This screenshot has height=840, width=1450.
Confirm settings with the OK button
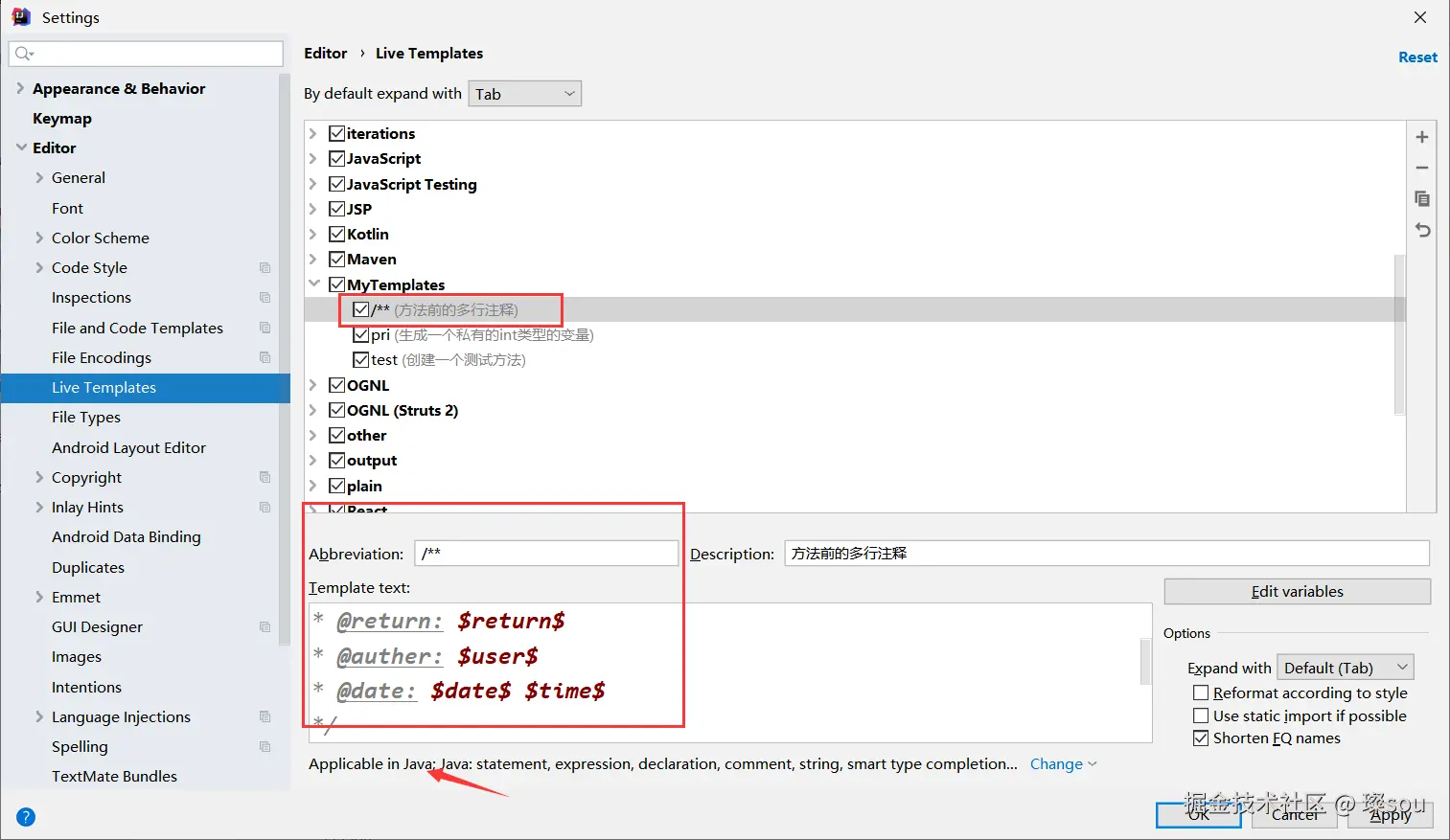pyautogui.click(x=1199, y=814)
